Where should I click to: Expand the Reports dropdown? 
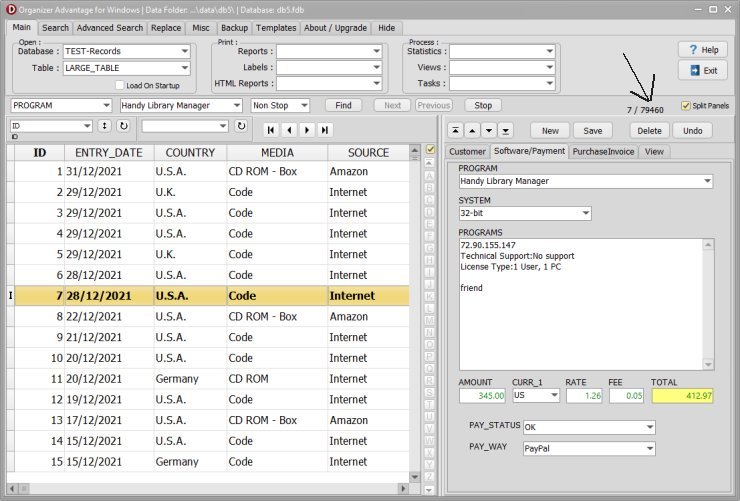376,51
